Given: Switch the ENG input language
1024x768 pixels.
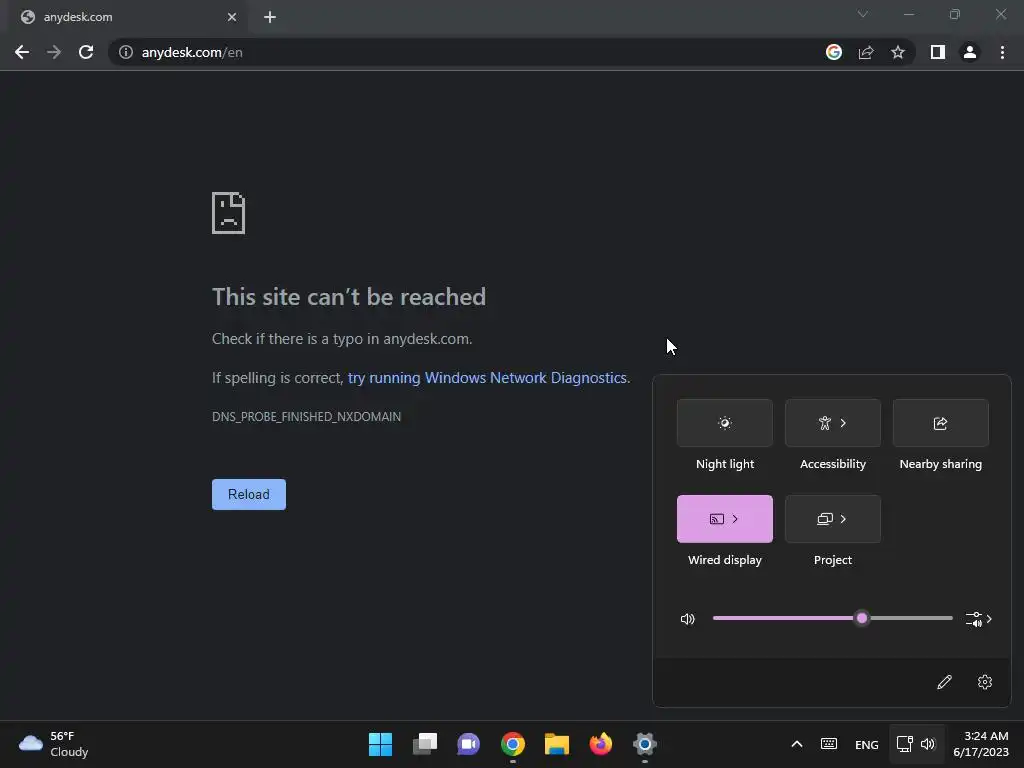Looking at the screenshot, I should click(867, 744).
